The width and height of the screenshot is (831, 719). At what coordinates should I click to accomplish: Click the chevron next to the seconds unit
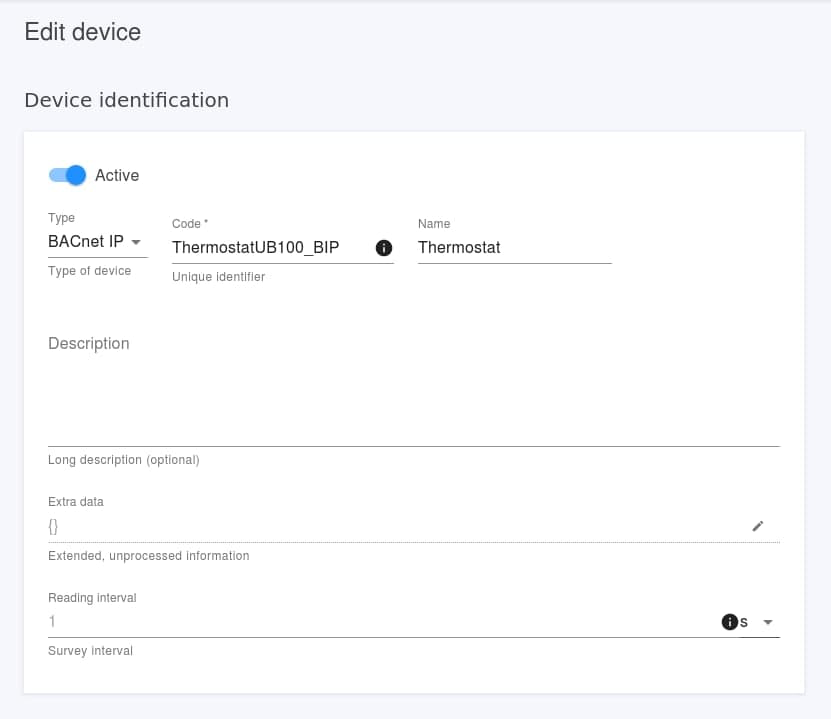768,621
